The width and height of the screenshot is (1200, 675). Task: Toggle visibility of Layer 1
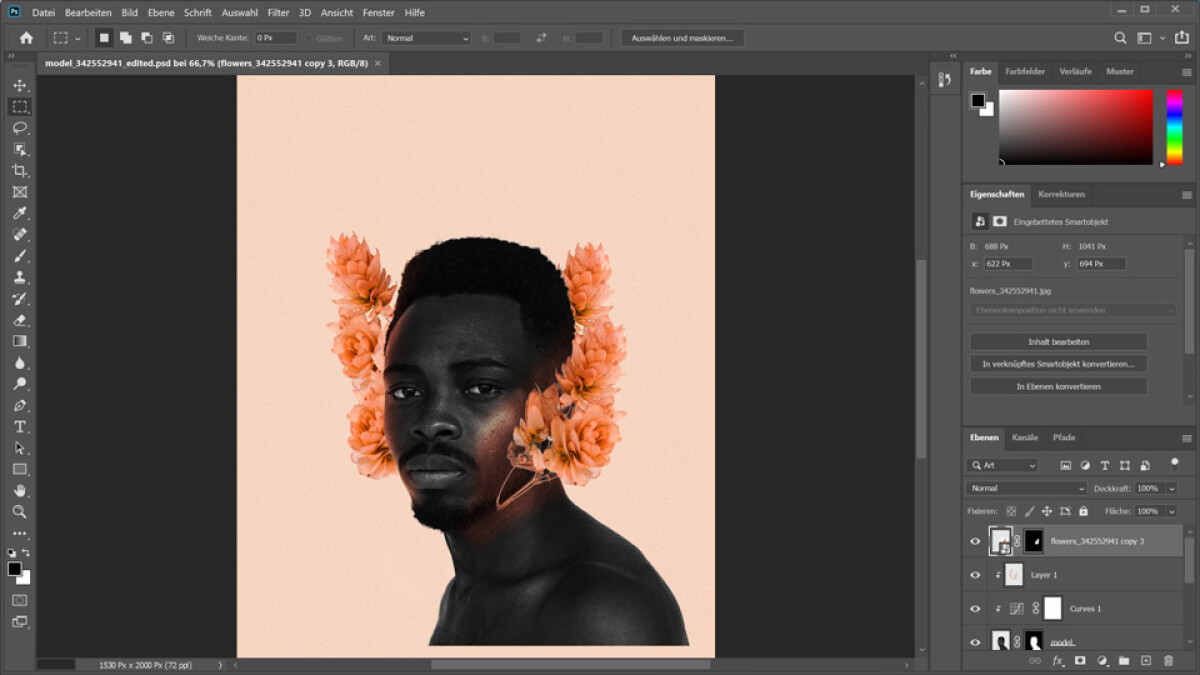[975, 575]
